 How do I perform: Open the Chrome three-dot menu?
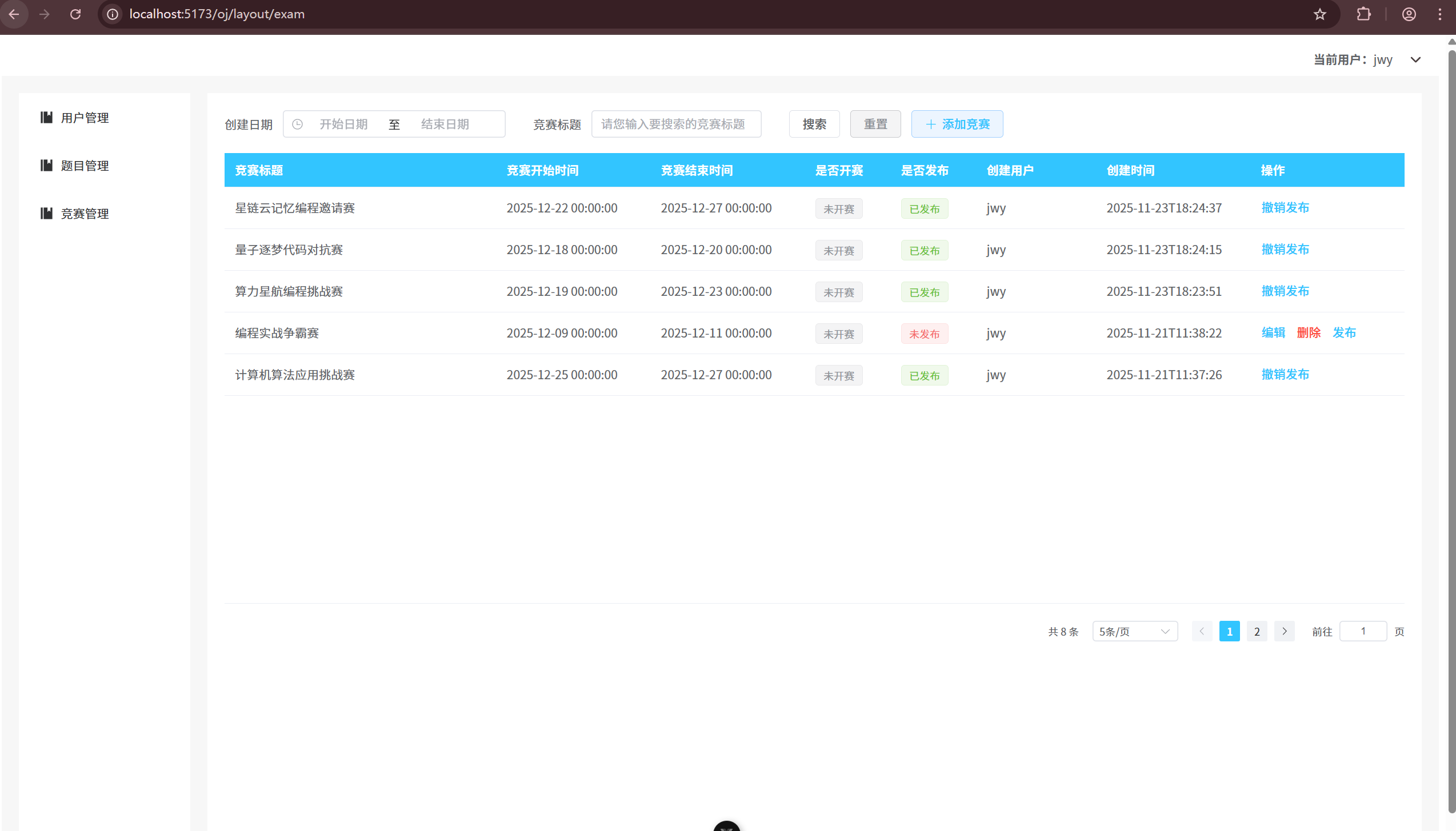point(1440,14)
